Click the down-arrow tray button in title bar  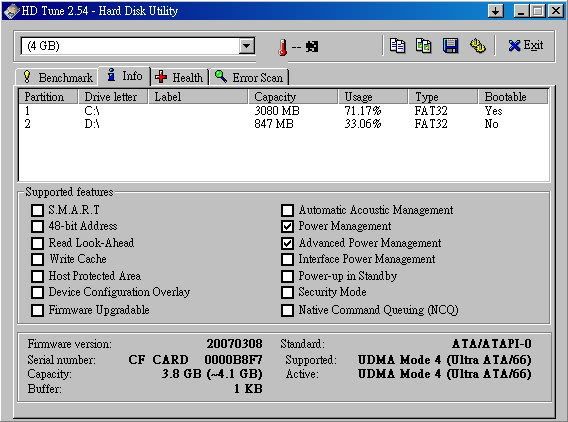(496, 11)
